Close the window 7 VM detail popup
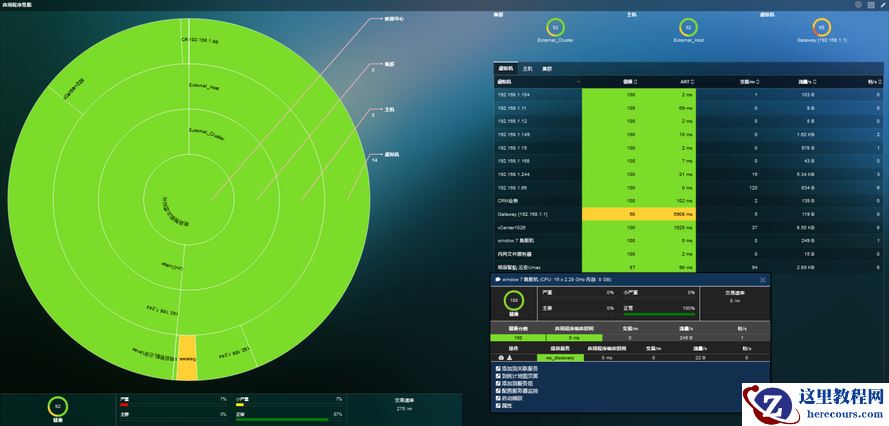This screenshot has width=889, height=426. point(763,280)
